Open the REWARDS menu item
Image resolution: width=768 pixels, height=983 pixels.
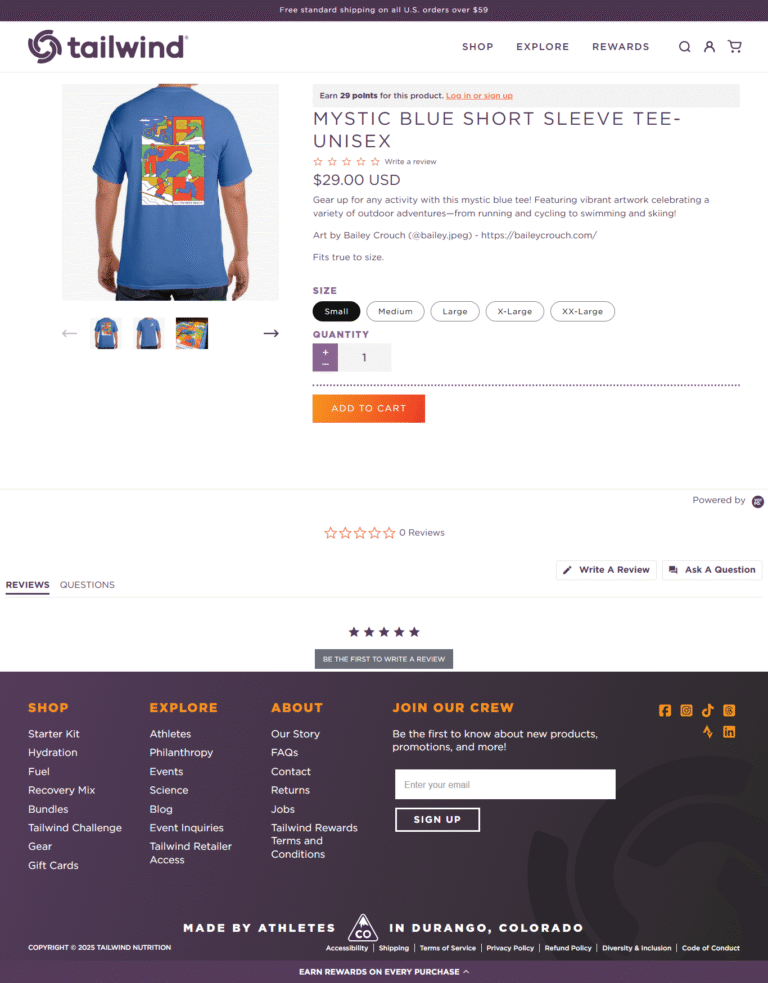pyautogui.click(x=621, y=47)
